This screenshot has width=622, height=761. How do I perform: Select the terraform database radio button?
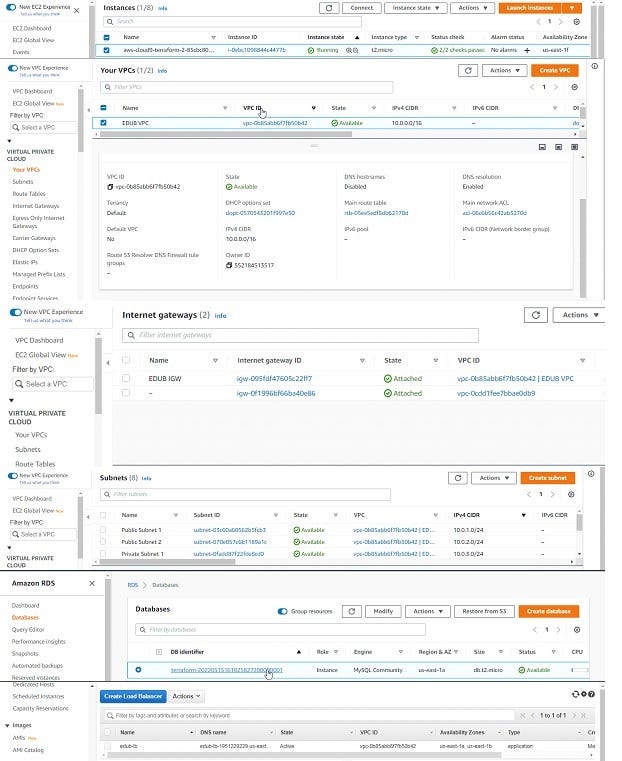pos(138,670)
